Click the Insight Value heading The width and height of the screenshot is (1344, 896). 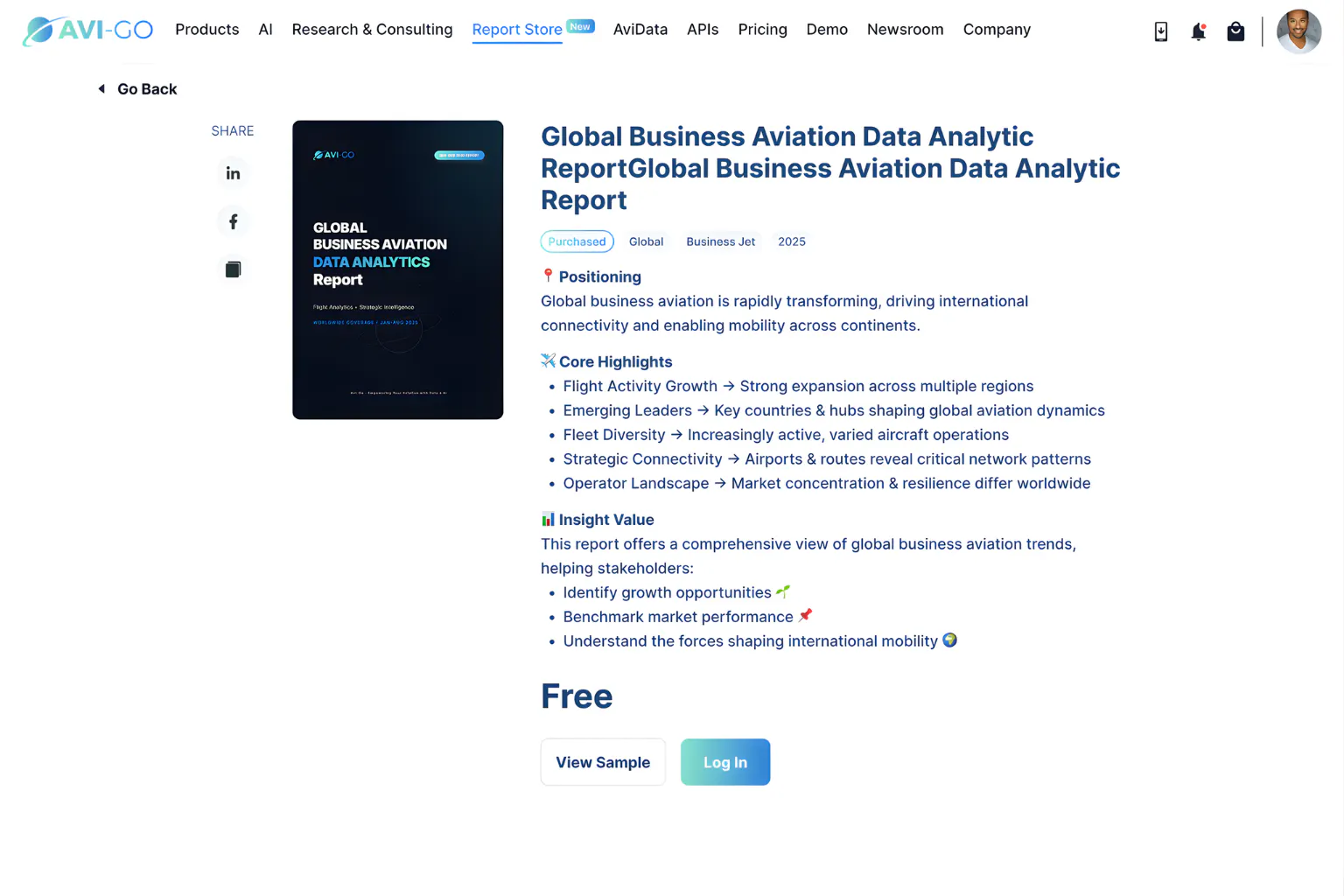605,520
